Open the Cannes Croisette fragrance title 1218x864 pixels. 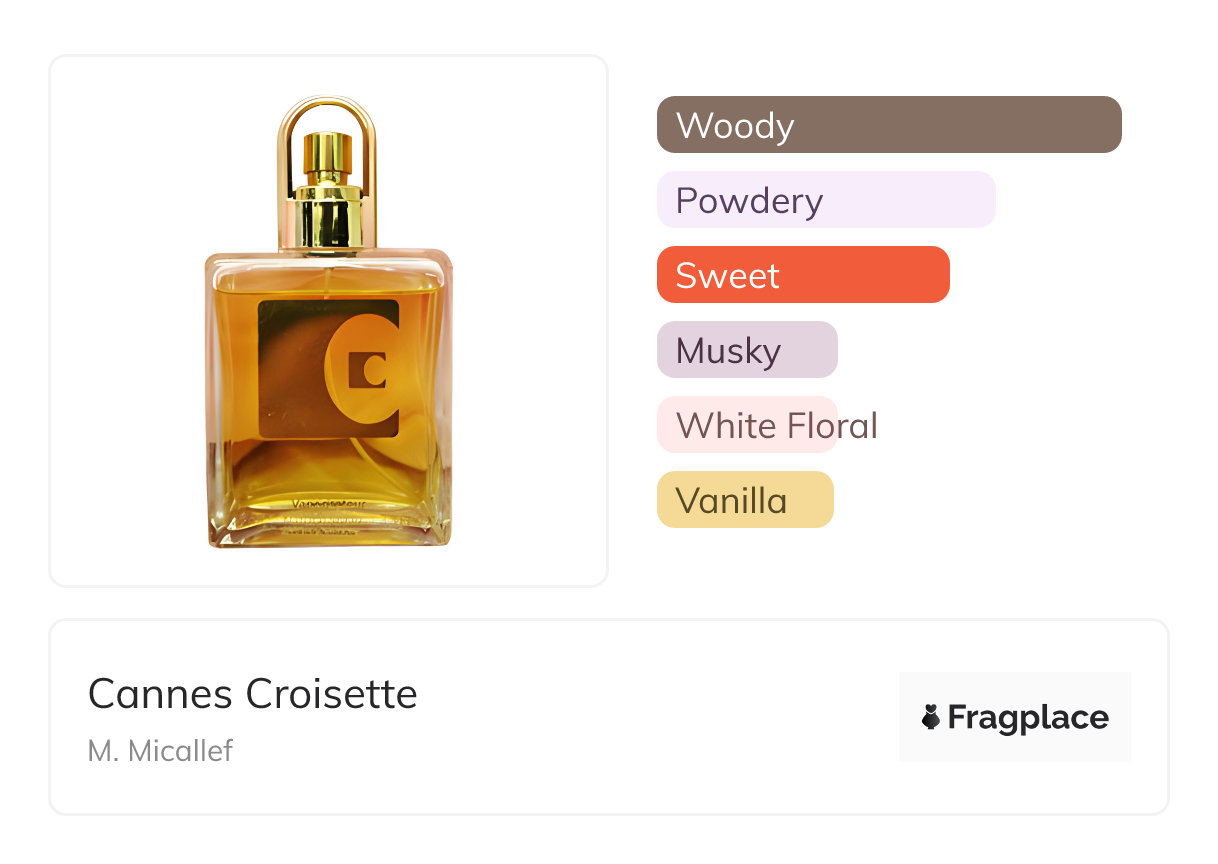(252, 694)
